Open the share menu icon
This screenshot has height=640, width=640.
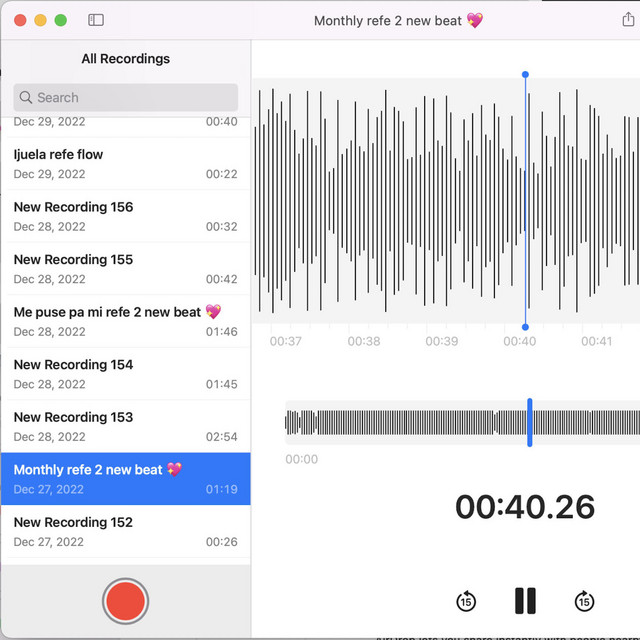point(628,20)
